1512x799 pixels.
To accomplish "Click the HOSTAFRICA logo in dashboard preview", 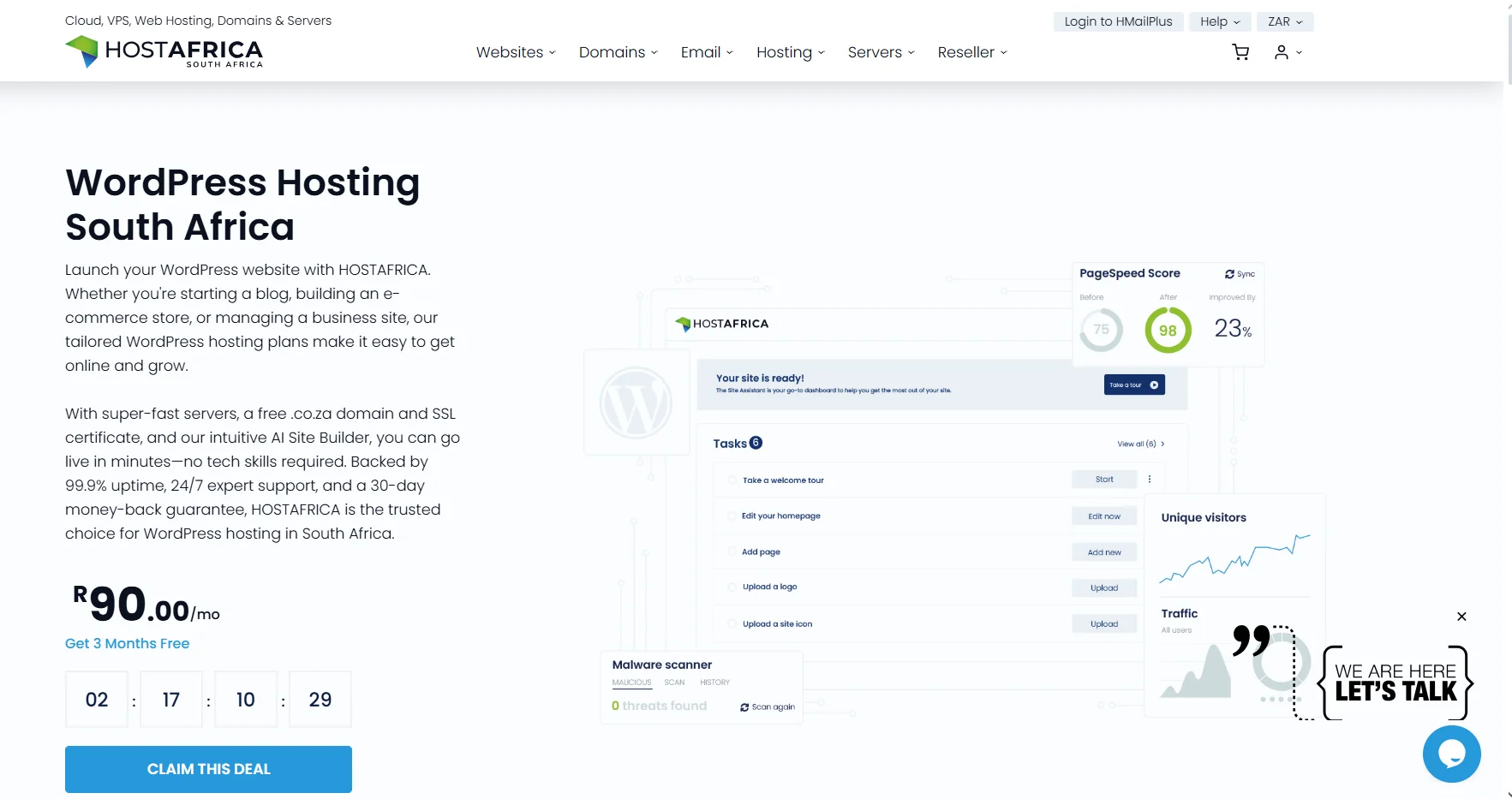I will click(722, 324).
